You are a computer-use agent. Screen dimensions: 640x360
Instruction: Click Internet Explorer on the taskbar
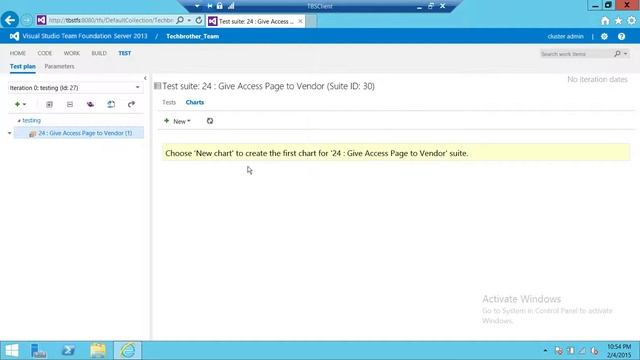tap(128, 350)
